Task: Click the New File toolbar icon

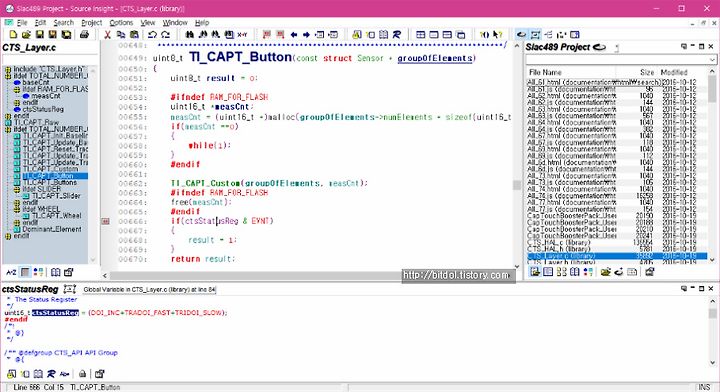Action: coord(13,34)
